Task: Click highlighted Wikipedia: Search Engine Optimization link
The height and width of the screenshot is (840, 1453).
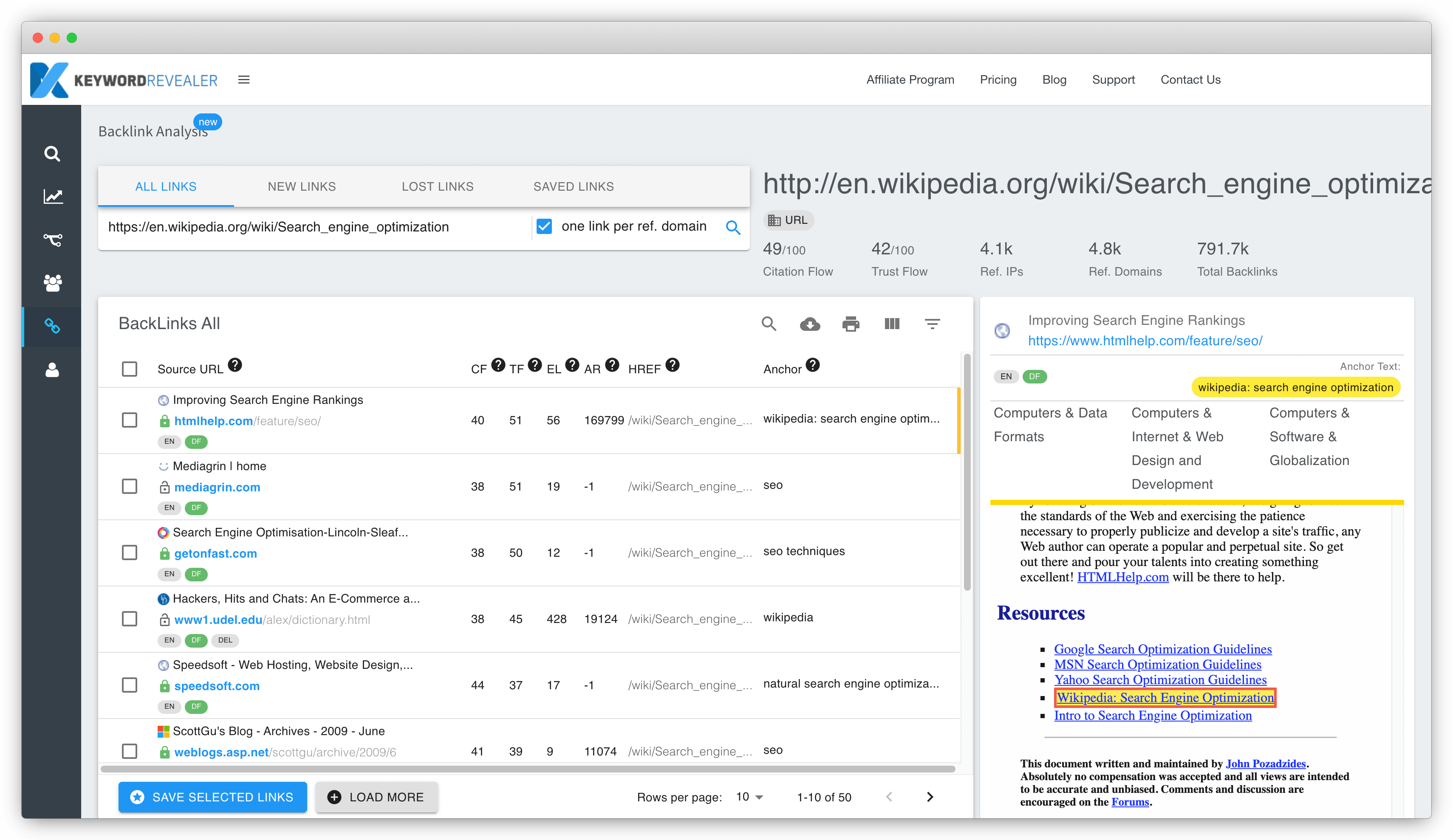Action: 1165,698
